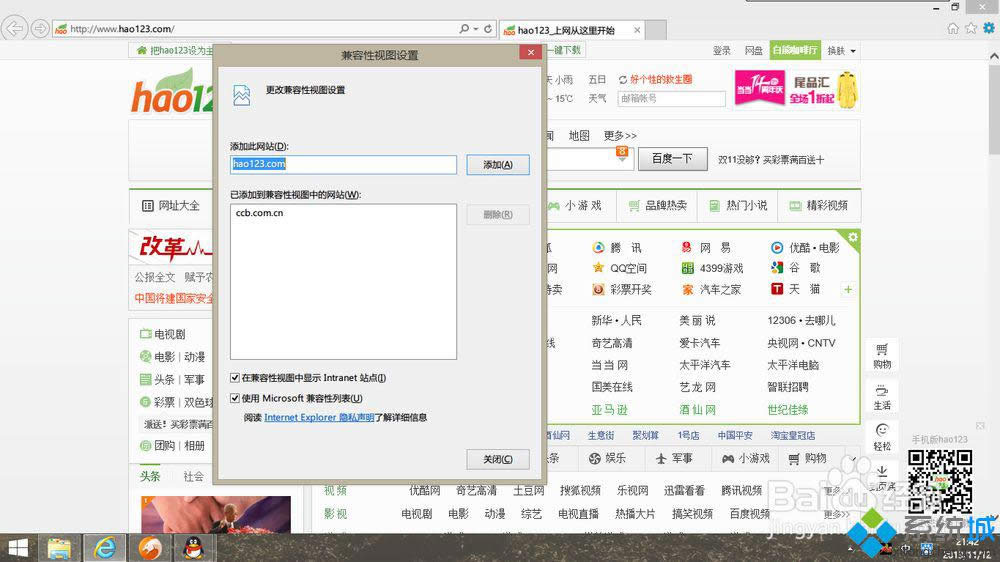Image resolution: width=1000 pixels, height=562 pixels.
Task: Open the 亚马逊 link
Action: click(x=609, y=410)
